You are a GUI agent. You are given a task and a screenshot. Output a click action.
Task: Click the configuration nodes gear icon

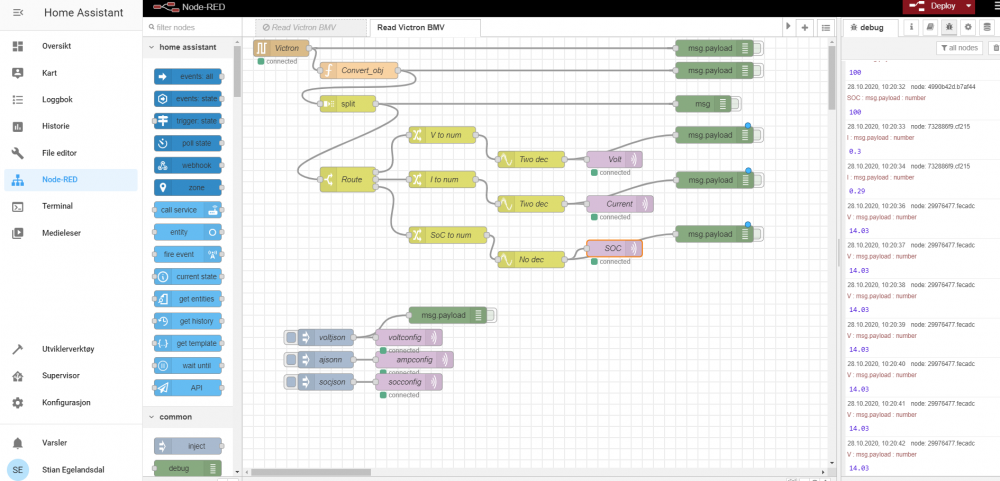[x=967, y=27]
